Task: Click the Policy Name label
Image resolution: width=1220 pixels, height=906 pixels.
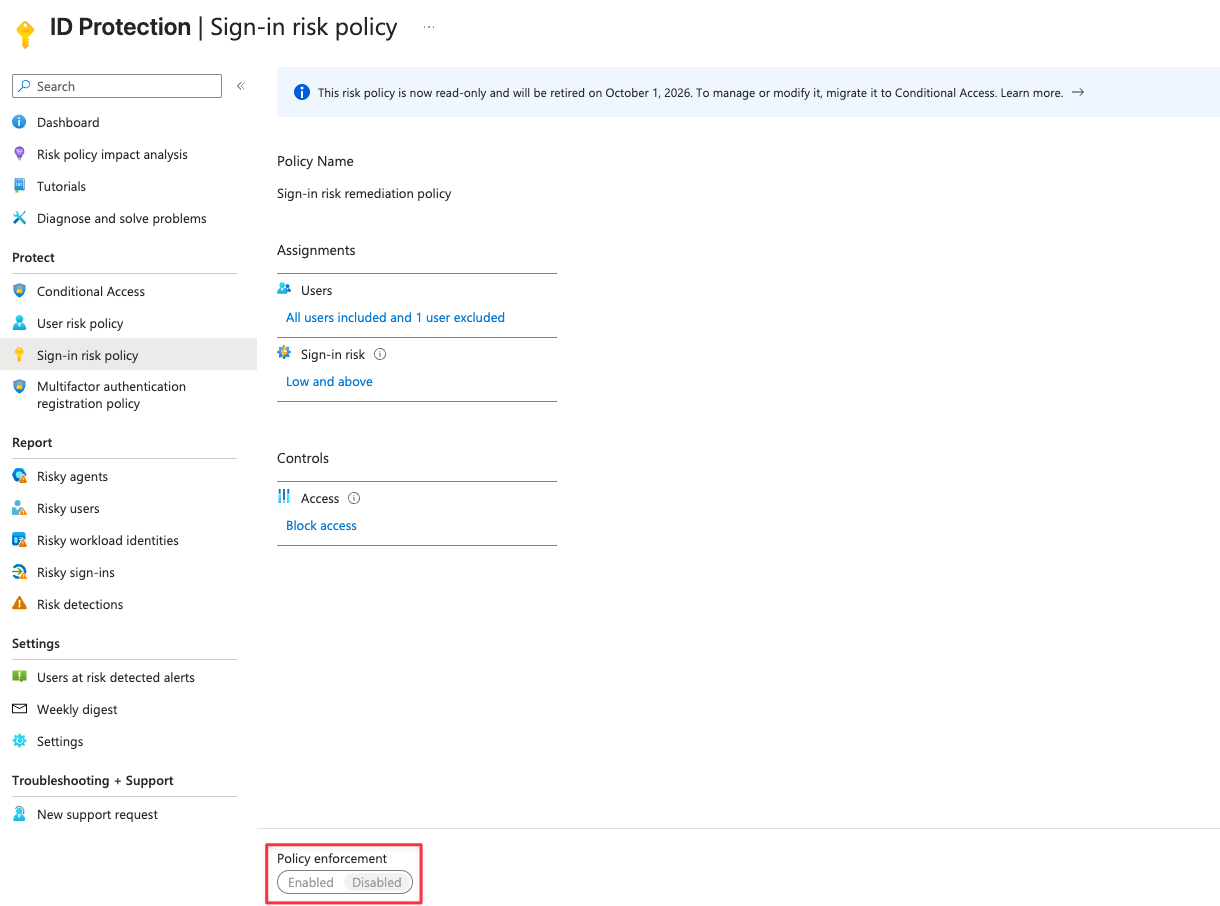Action: tap(315, 161)
